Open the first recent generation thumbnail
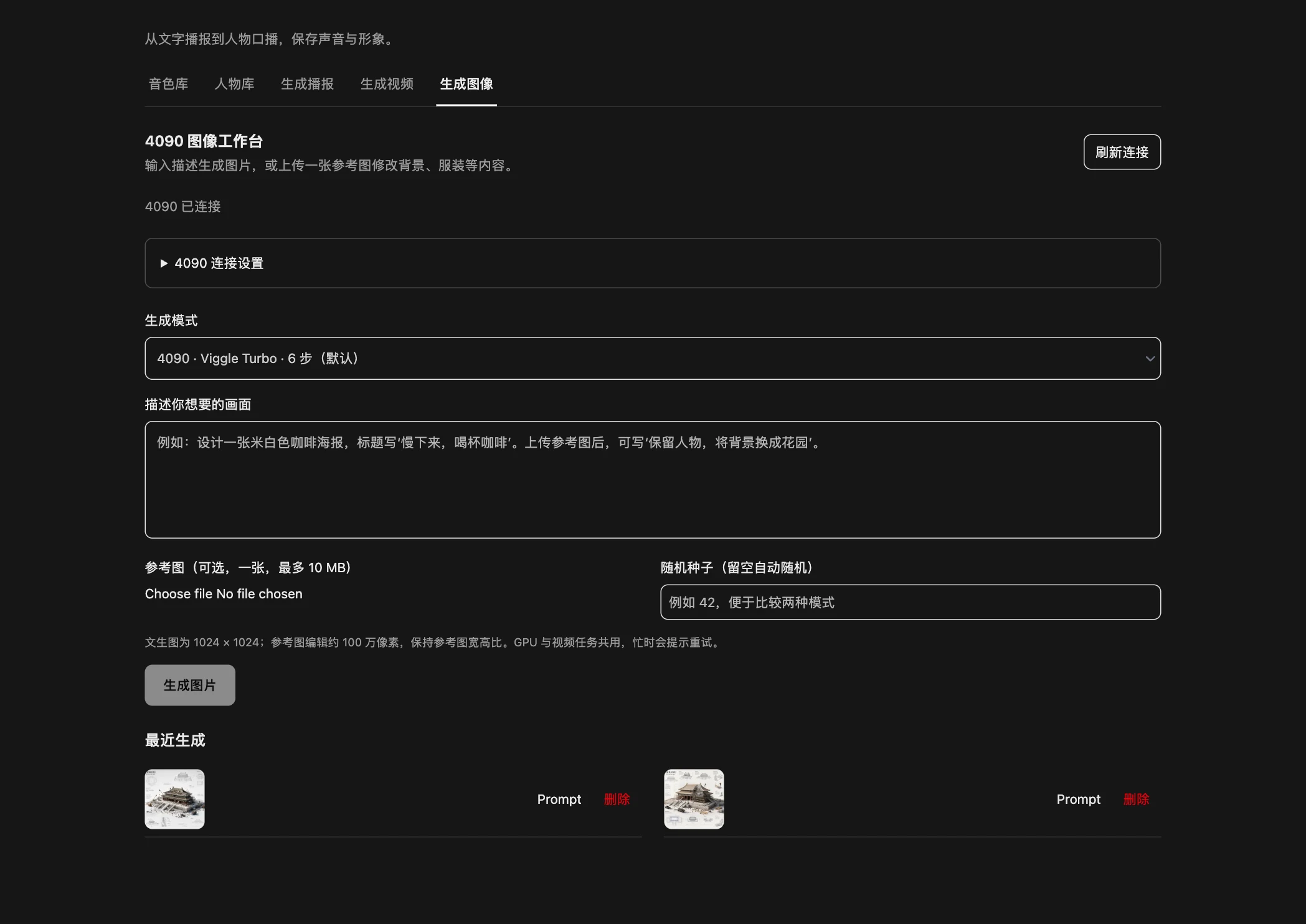The width and height of the screenshot is (1306, 924). tap(174, 799)
